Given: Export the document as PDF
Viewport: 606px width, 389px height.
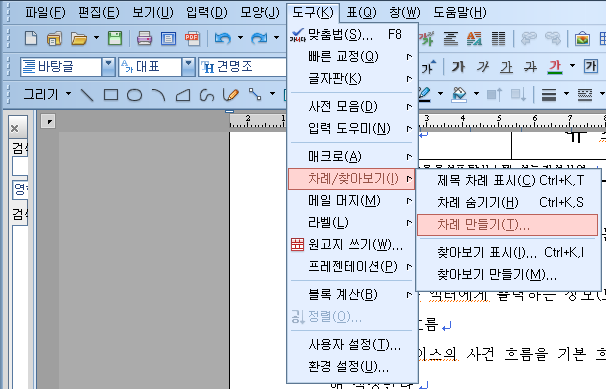Looking at the screenshot, I should 192,38.
